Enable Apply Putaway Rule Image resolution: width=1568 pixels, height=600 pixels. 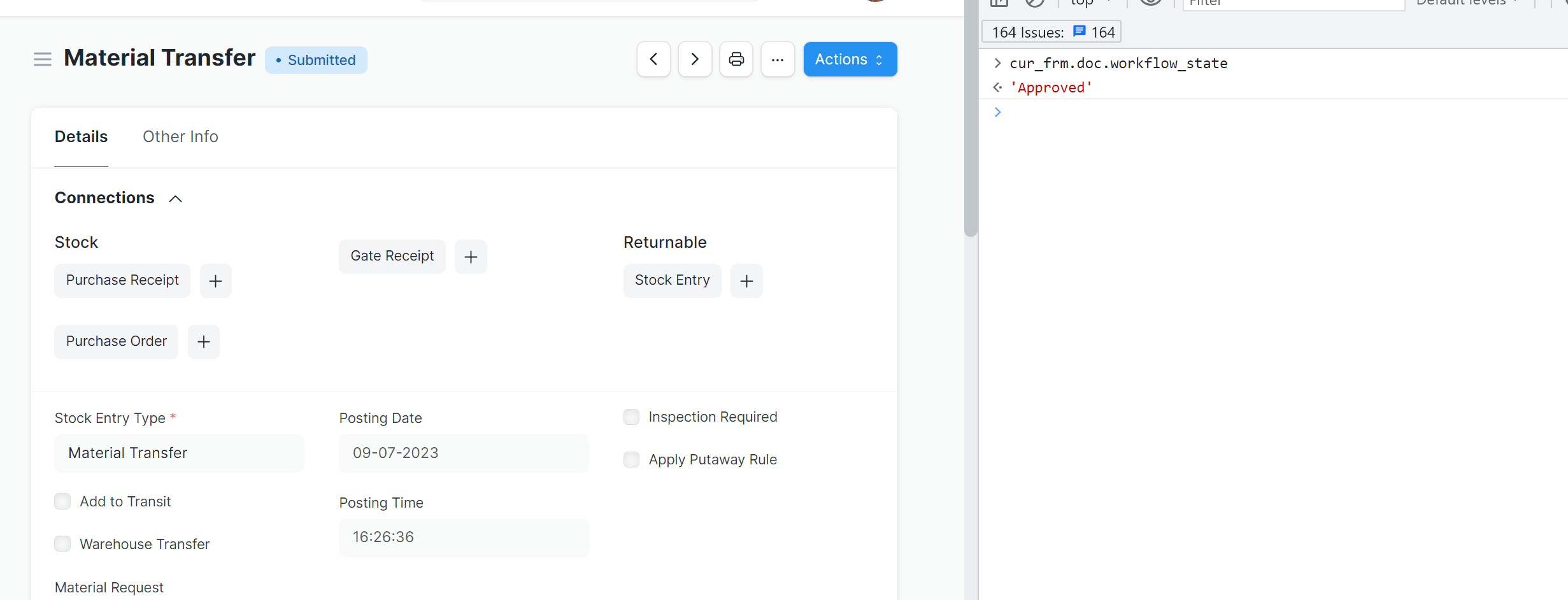click(631, 459)
